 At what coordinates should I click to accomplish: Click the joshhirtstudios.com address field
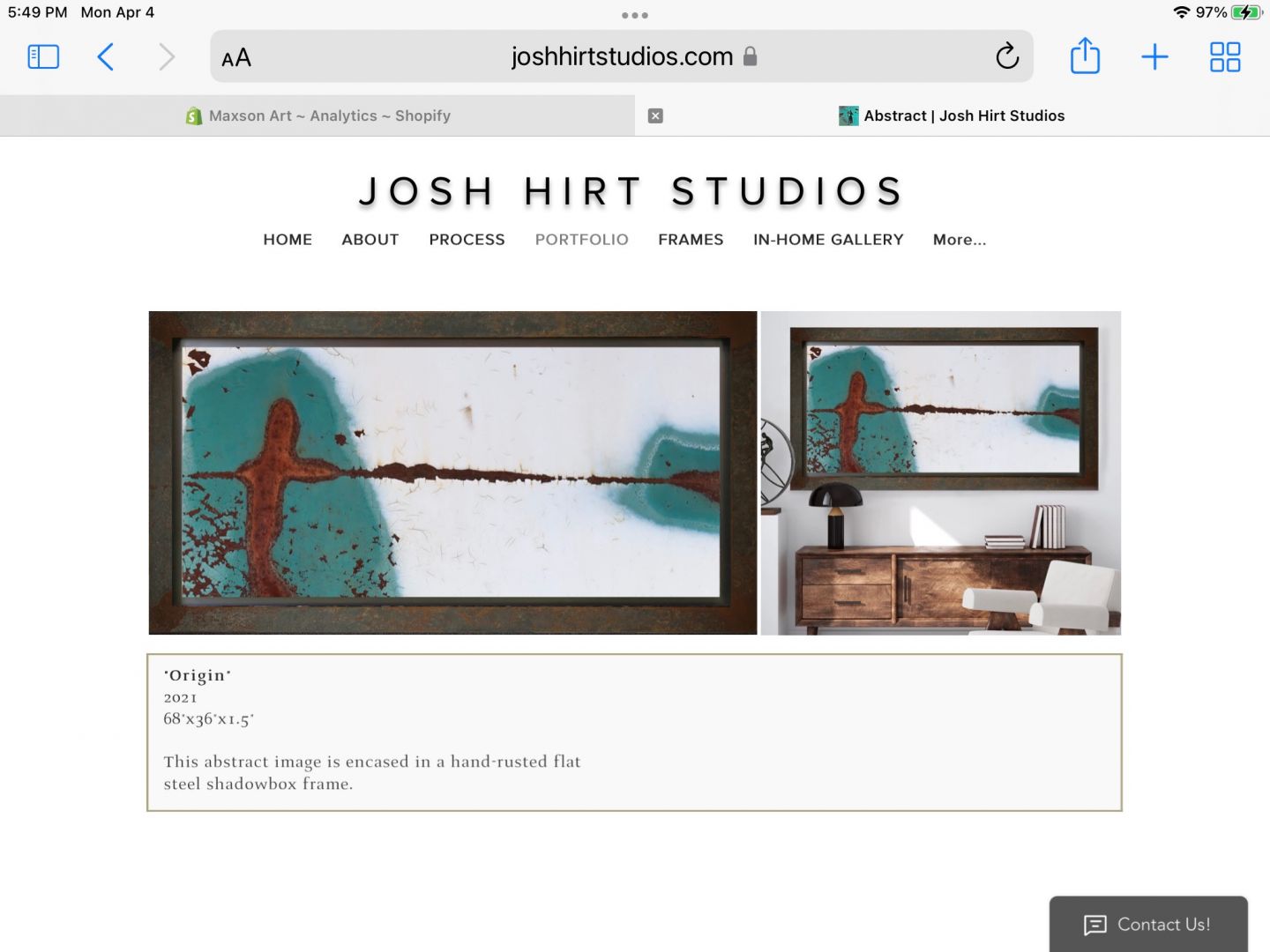coord(622,56)
